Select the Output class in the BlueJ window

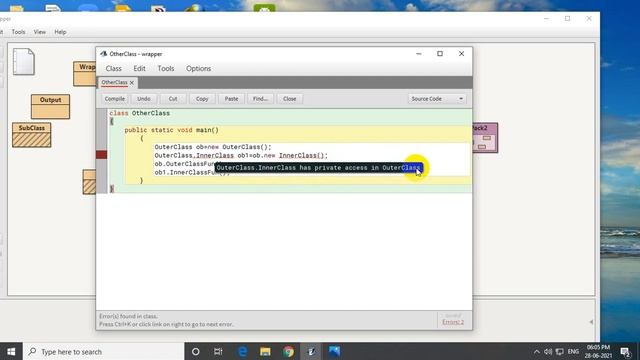50,107
